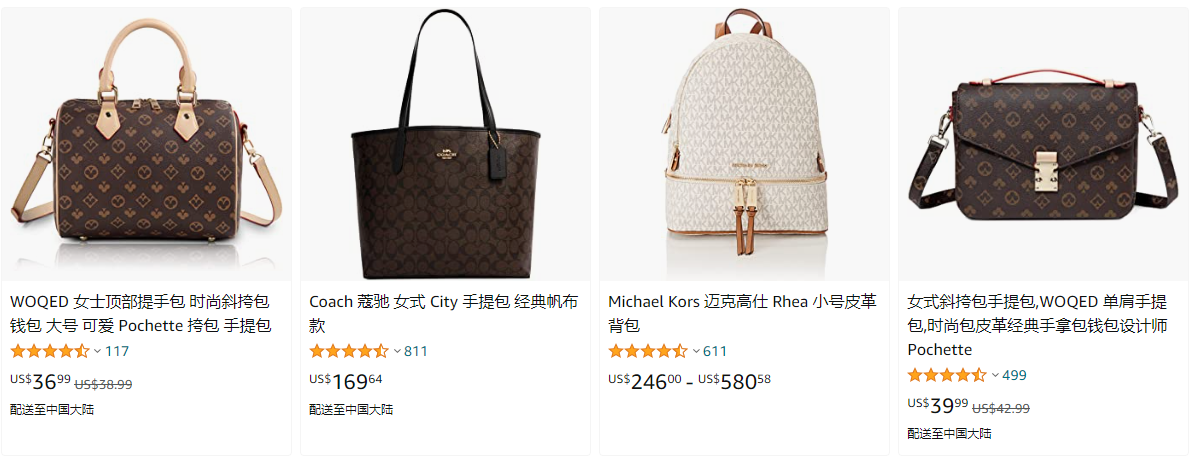This screenshot has height=460, width=1199.
Task: Open the Coach 蔻驰 女式 City 手提包 title
Action: [x=444, y=313]
